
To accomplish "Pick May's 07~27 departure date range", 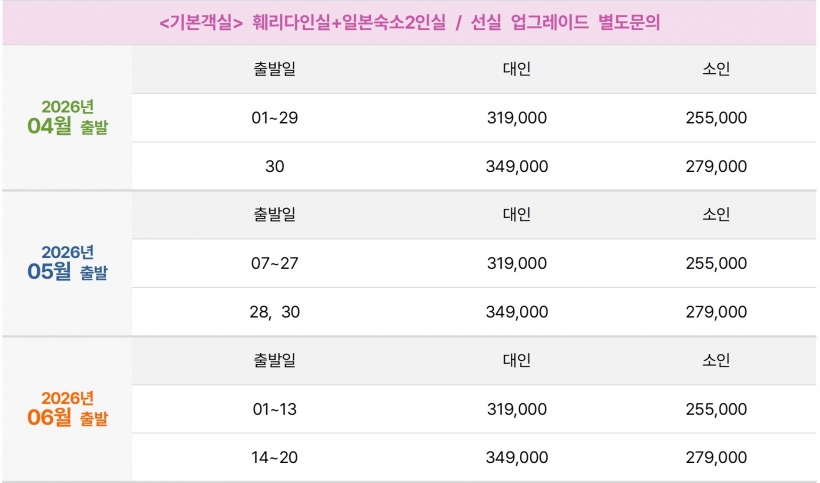I will pyautogui.click(x=275, y=263).
